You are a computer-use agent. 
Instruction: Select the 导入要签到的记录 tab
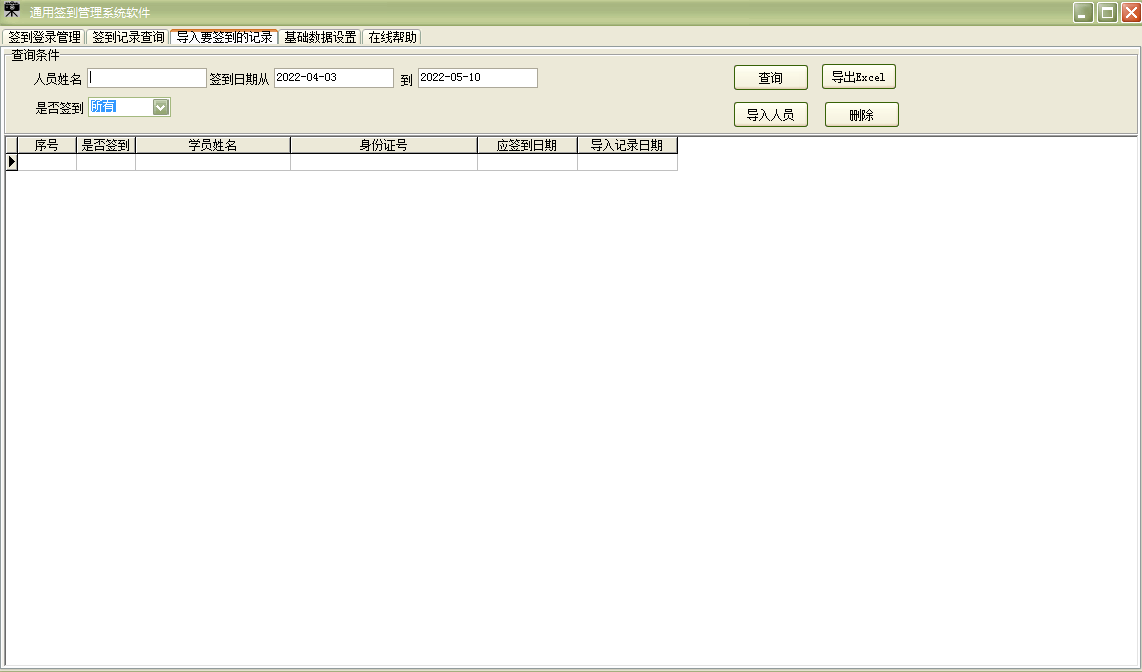click(224, 36)
